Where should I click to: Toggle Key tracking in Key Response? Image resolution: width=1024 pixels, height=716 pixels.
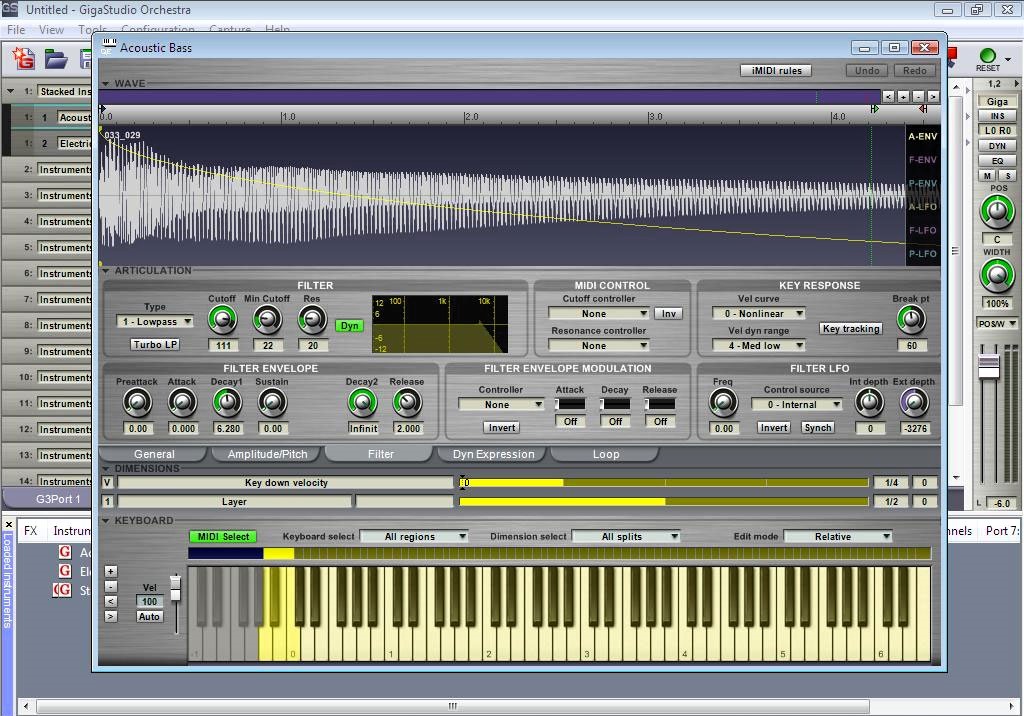tap(851, 329)
